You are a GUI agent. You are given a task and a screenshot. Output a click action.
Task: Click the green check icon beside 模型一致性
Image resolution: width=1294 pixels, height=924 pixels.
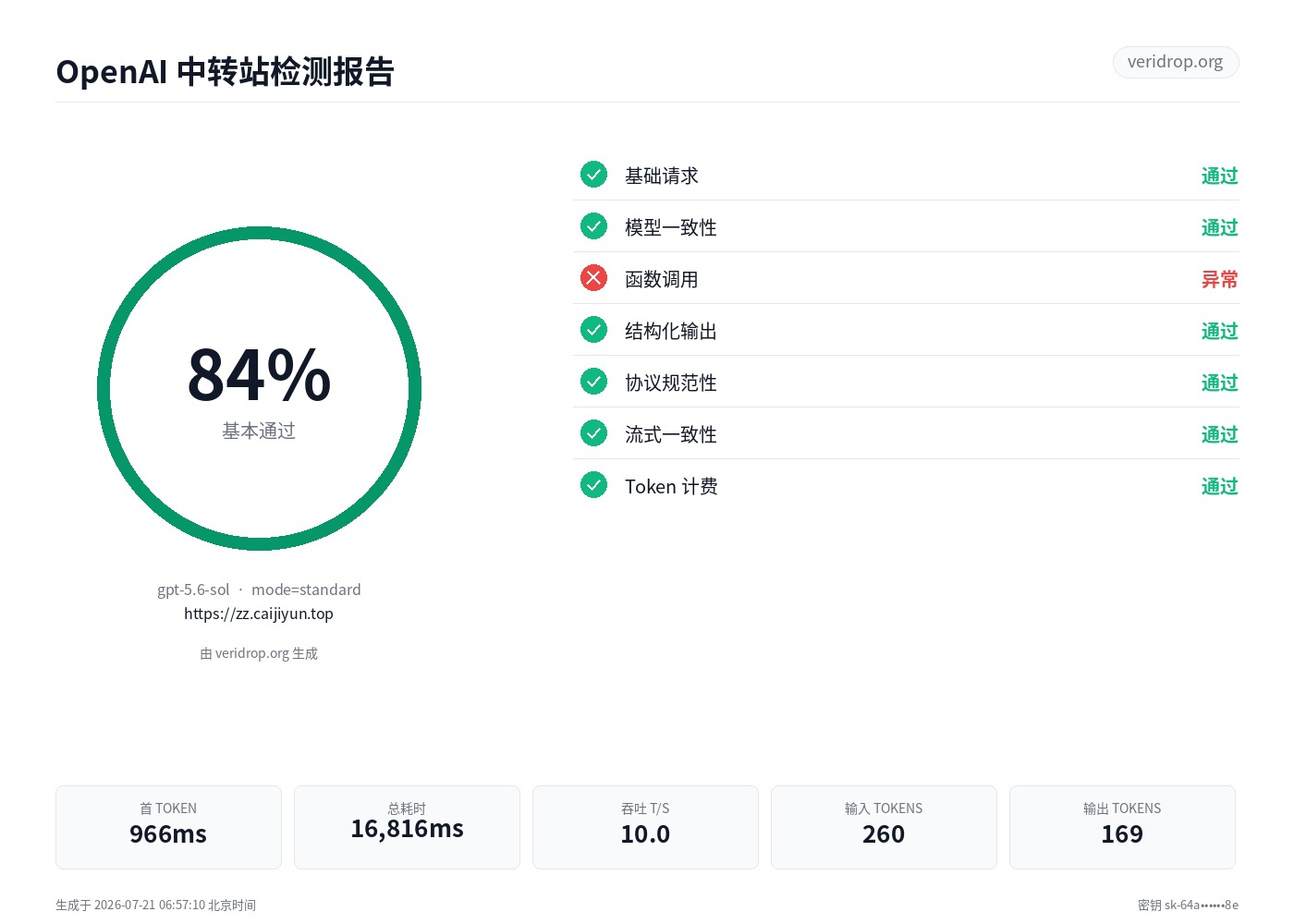click(x=593, y=225)
